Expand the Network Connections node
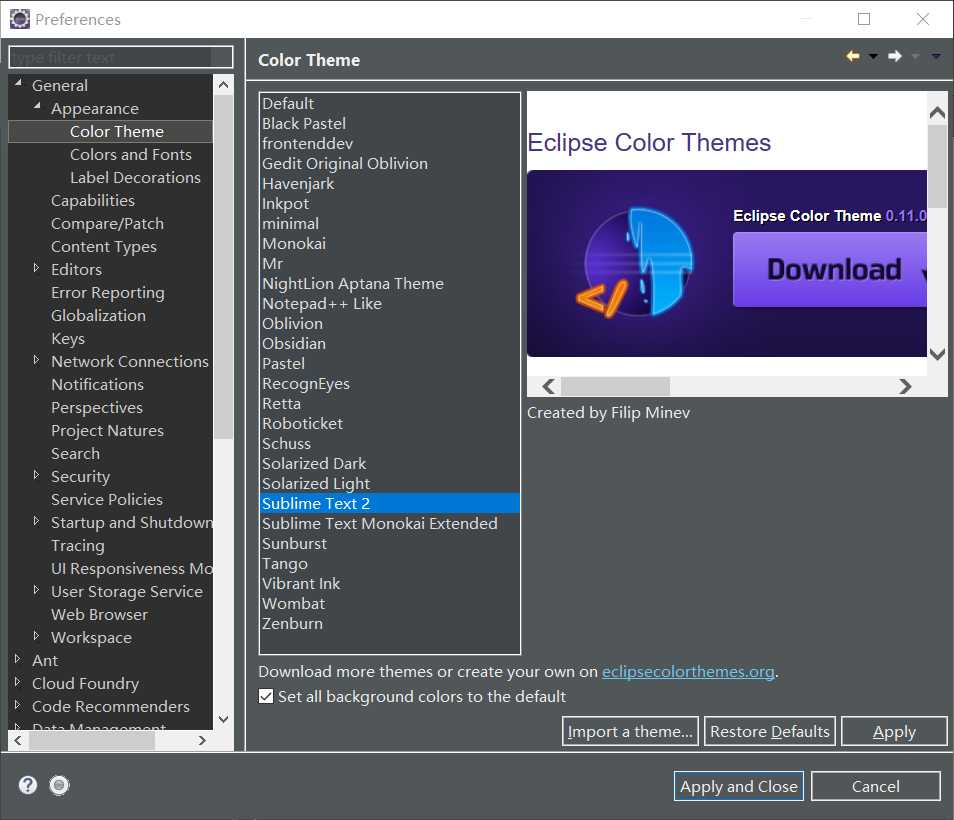Screen dimensions: 954x820 tap(36, 360)
